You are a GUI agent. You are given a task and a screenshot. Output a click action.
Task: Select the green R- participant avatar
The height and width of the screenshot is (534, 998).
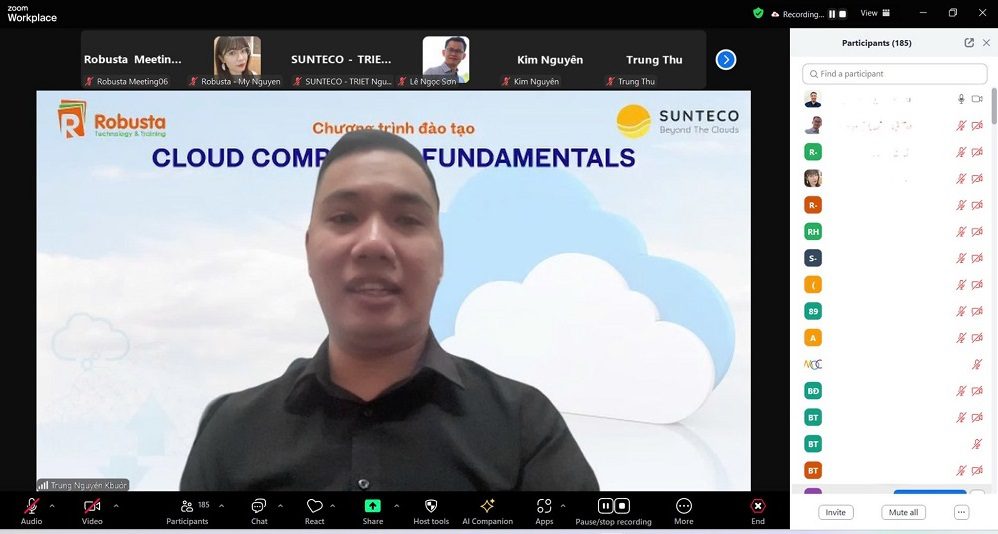813,151
